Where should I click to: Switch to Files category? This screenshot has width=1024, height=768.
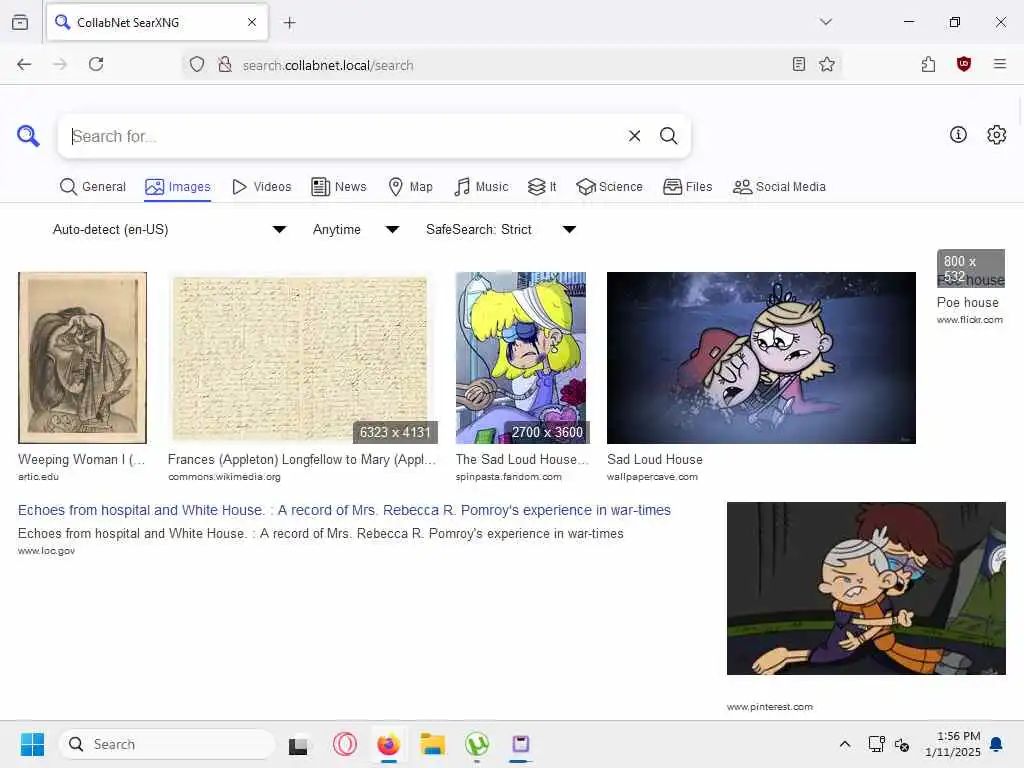coord(687,187)
